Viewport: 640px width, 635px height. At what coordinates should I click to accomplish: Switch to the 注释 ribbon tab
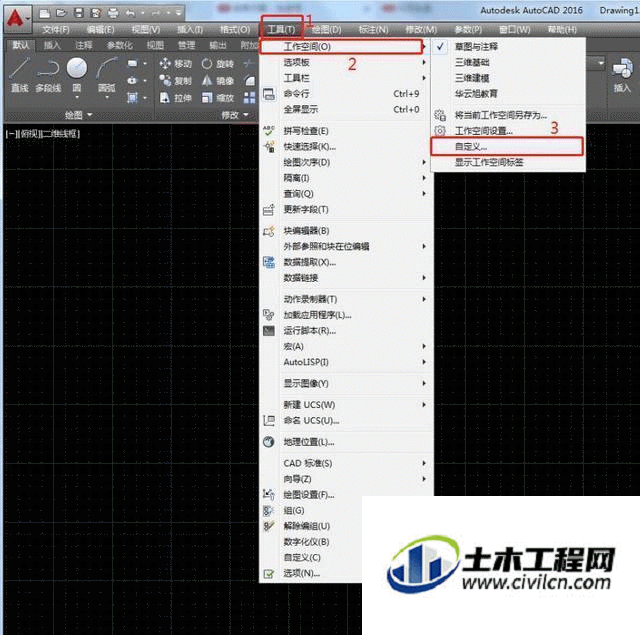pyautogui.click(x=83, y=45)
